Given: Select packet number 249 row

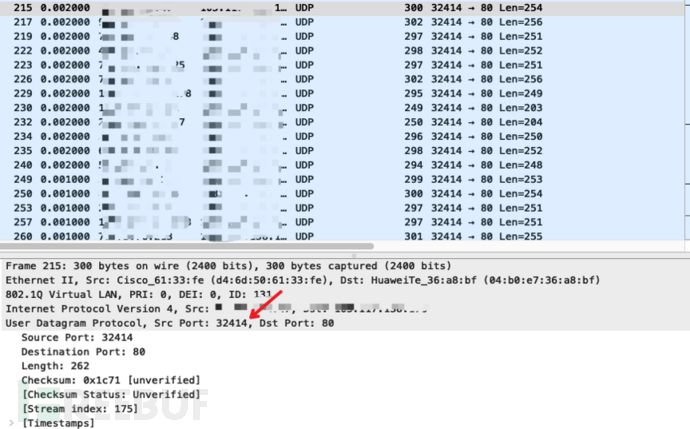Looking at the screenshot, I should point(342,180).
